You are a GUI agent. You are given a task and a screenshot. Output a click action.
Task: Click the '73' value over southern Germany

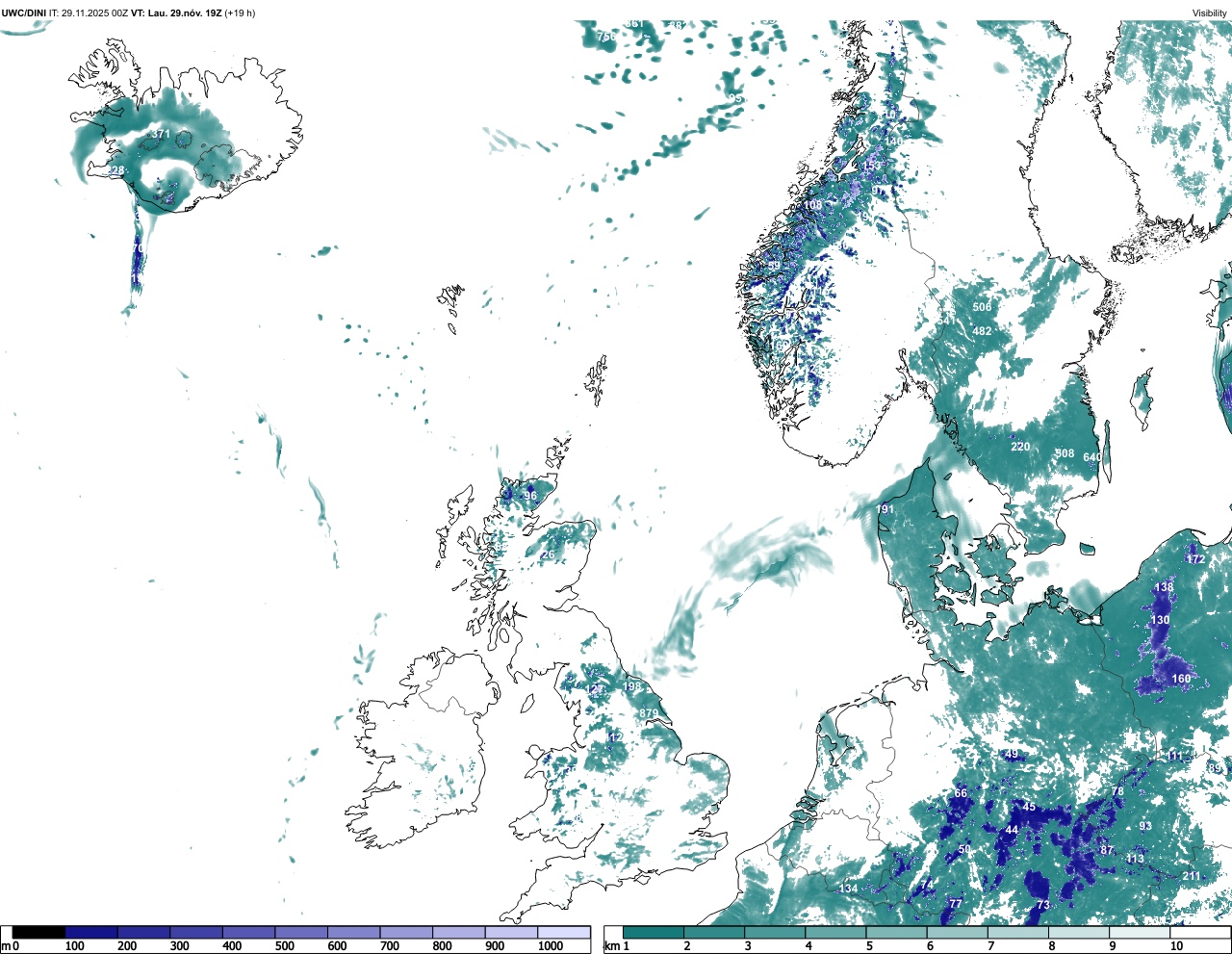pos(1043,906)
